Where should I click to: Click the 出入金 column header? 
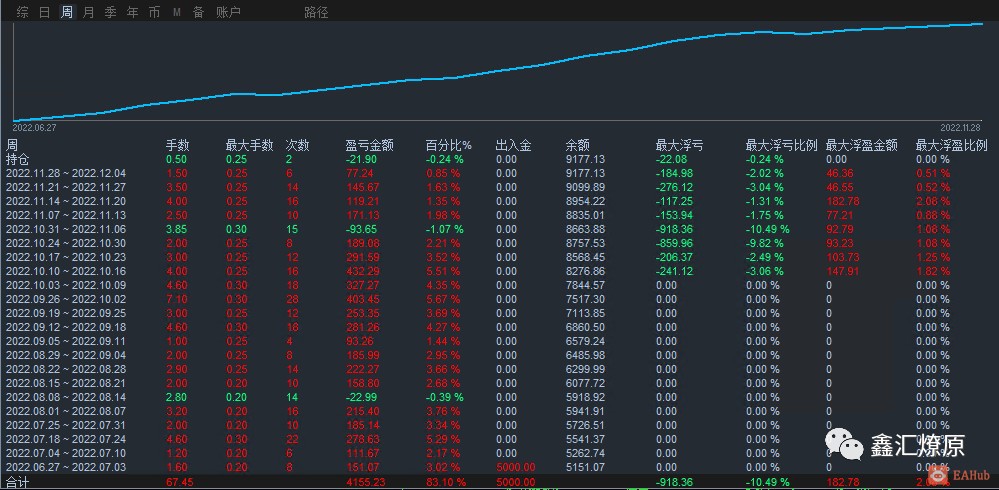pos(514,145)
